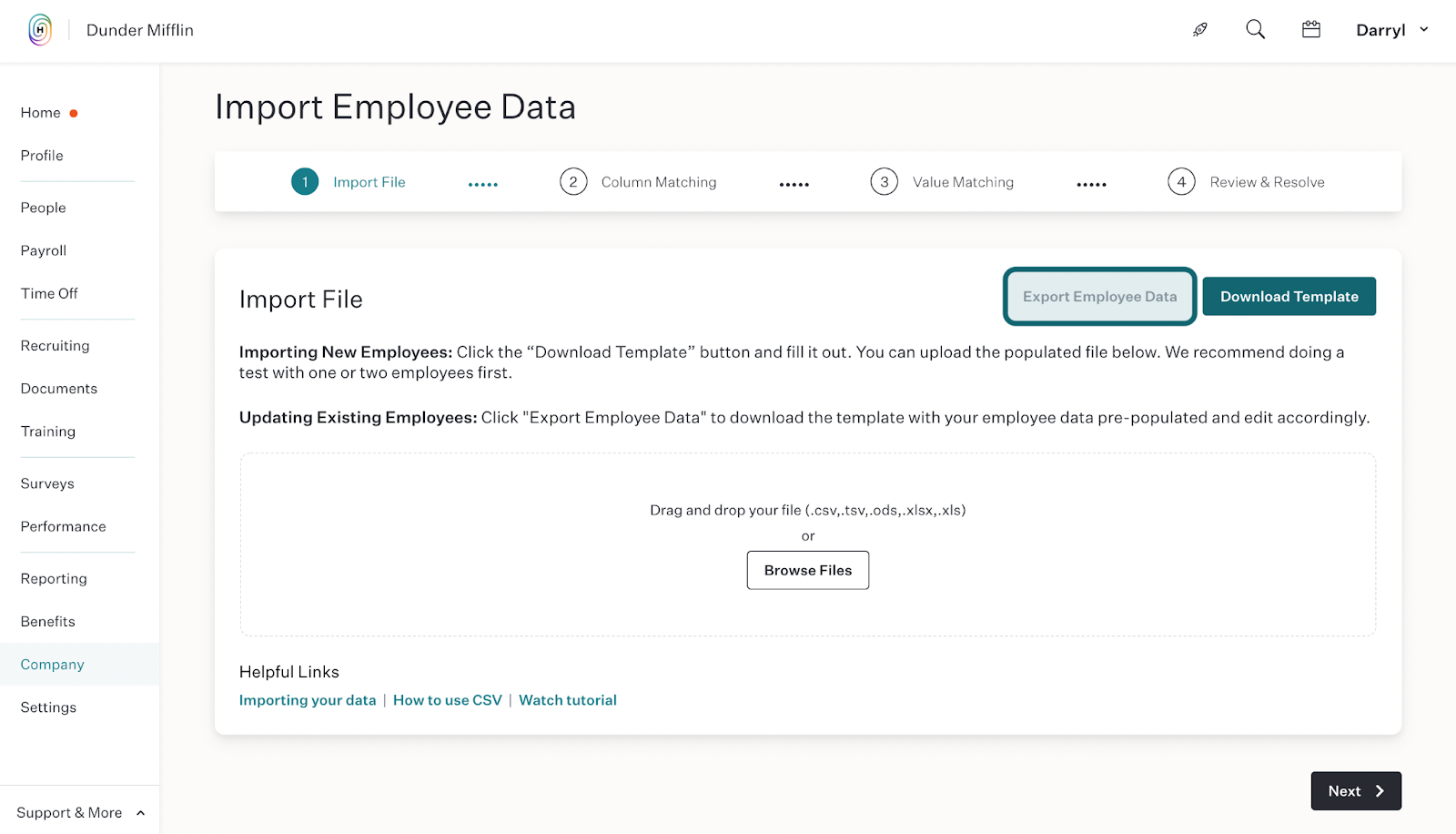The image size is (1456, 834).
Task: Open How to use CSV link
Action: click(448, 700)
